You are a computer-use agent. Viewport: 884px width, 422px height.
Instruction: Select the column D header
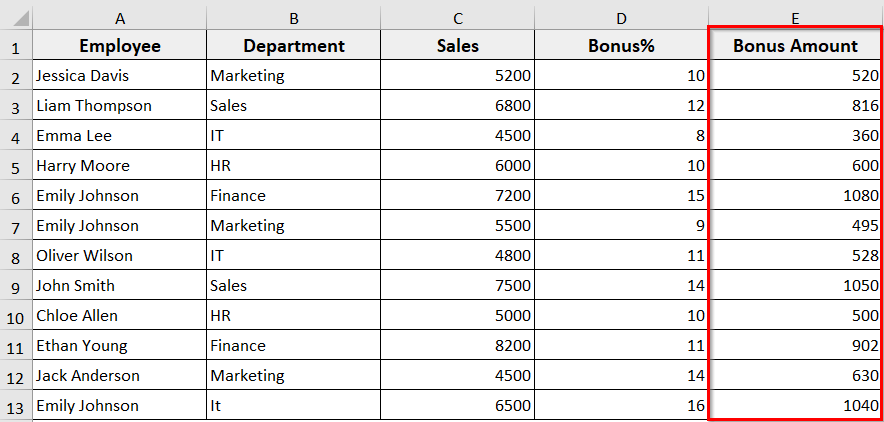(x=621, y=18)
